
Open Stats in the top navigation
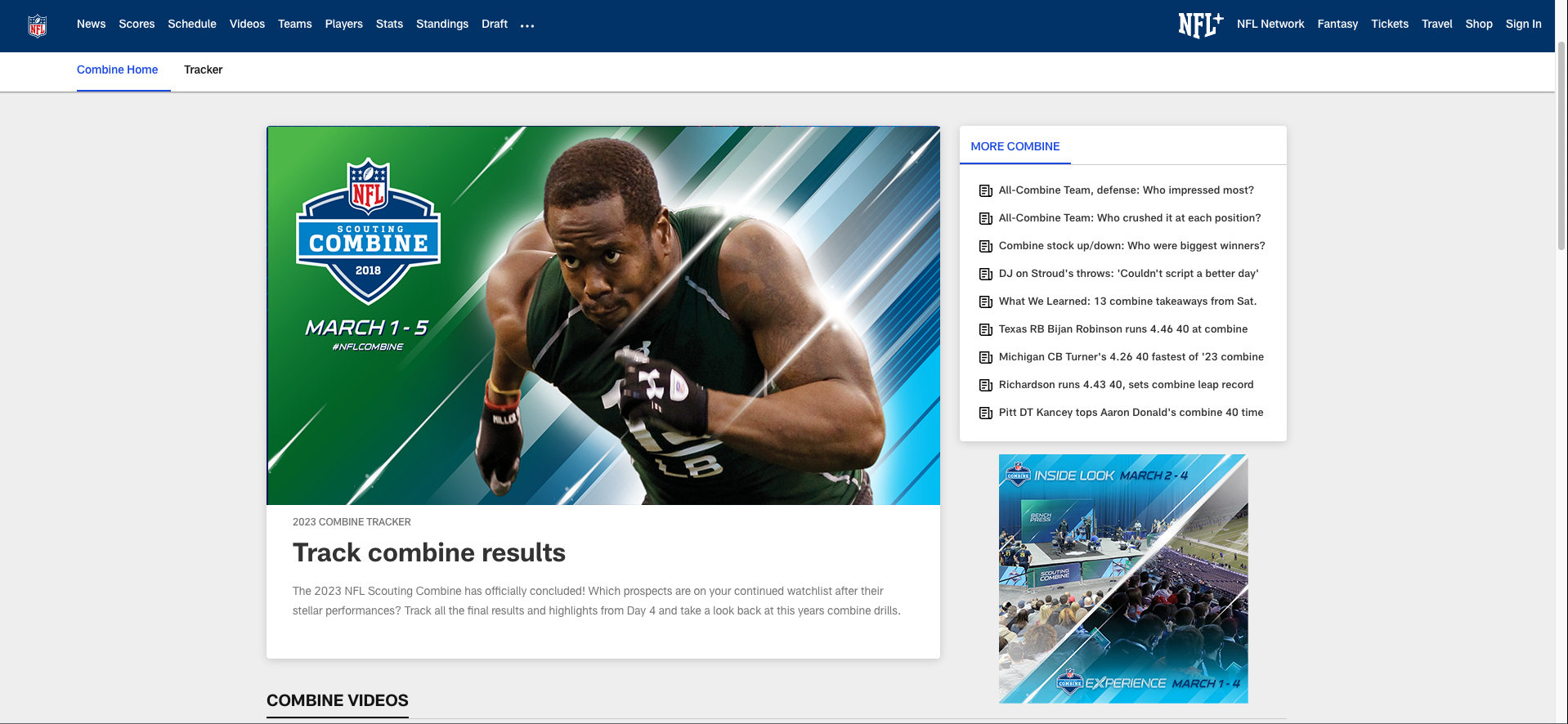[389, 25]
